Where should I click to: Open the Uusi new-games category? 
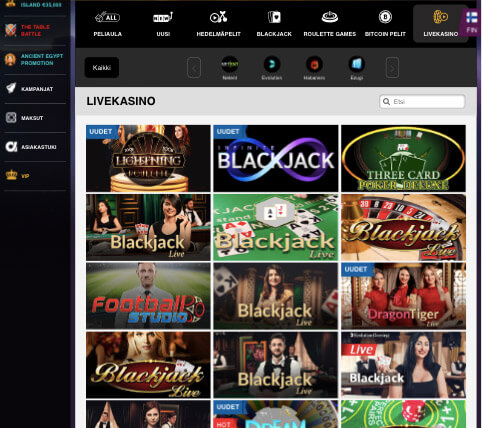[163, 24]
